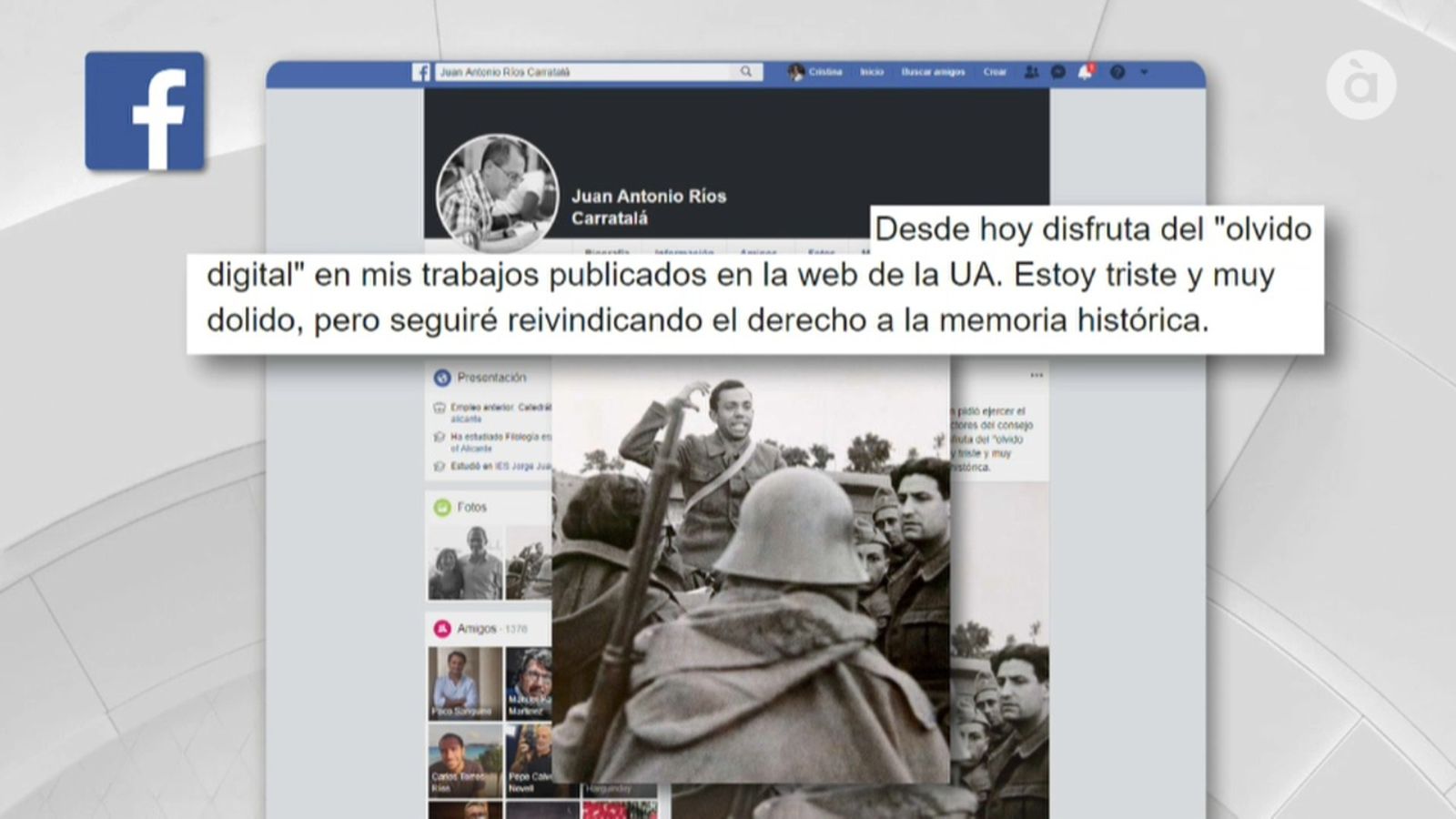Click the Facebook logo in the navigation bar

420,72
